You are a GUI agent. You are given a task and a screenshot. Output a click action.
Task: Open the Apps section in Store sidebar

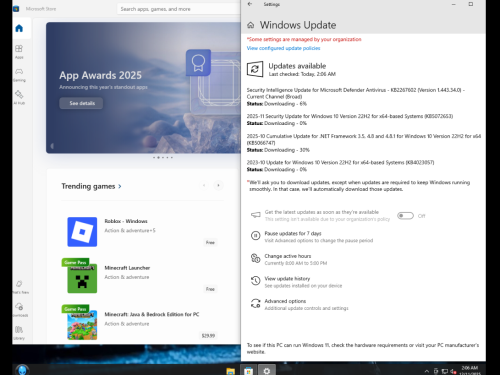pos(19,52)
